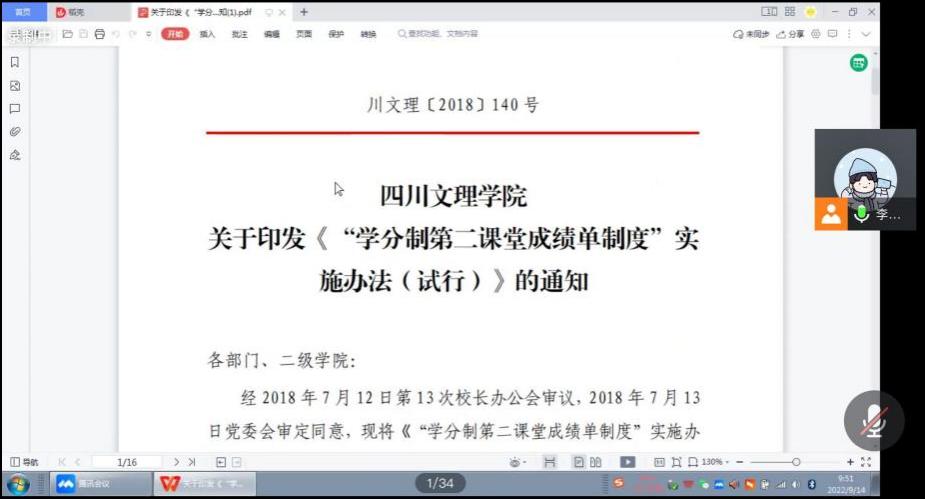
Task: Click the undo arrow icon
Action: click(116, 34)
